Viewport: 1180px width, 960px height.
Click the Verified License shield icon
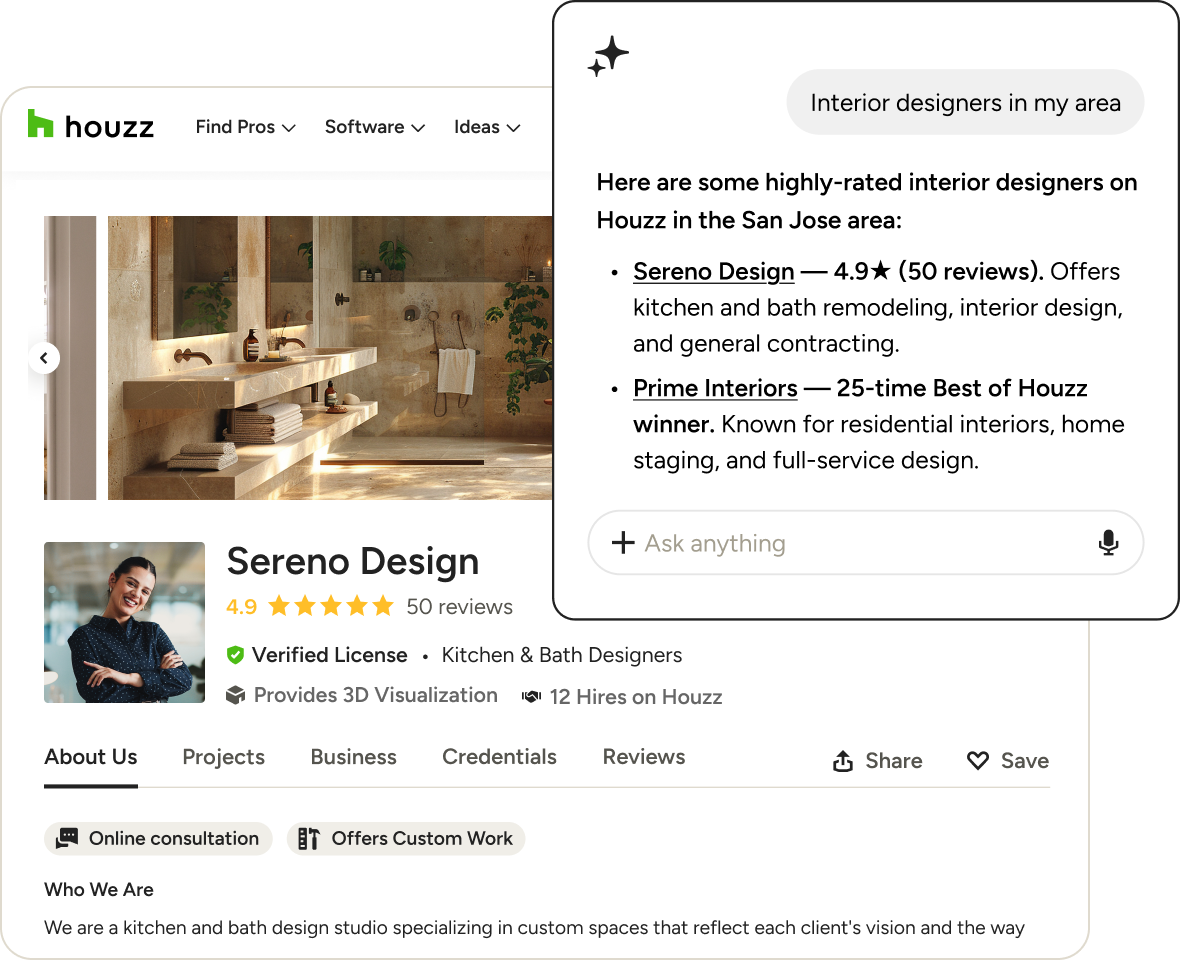point(236,655)
